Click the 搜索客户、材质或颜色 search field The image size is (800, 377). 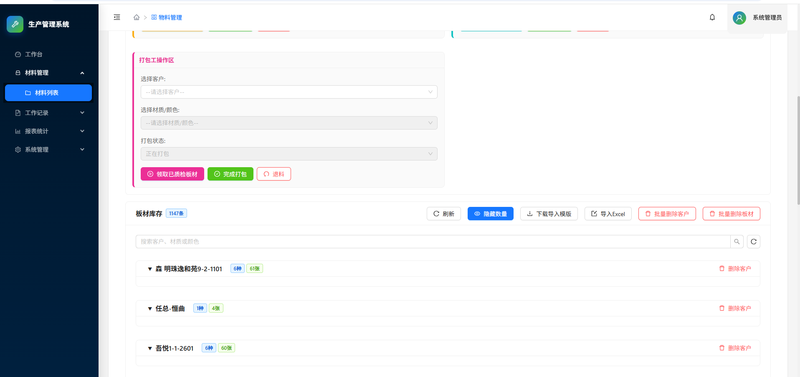(x=433, y=242)
